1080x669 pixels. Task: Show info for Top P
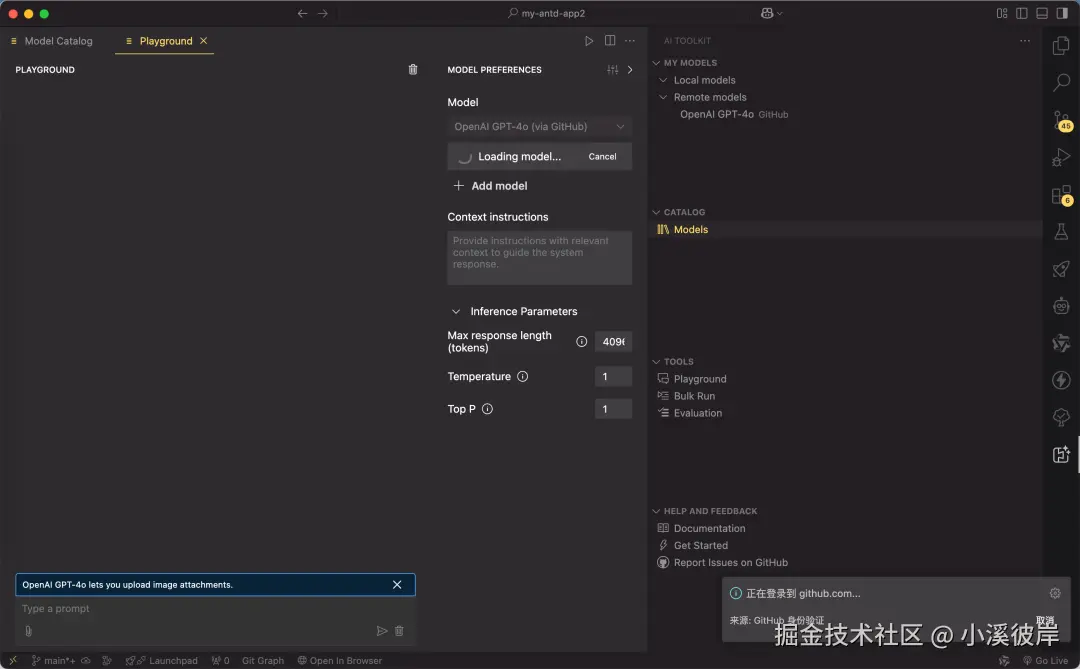tap(487, 409)
